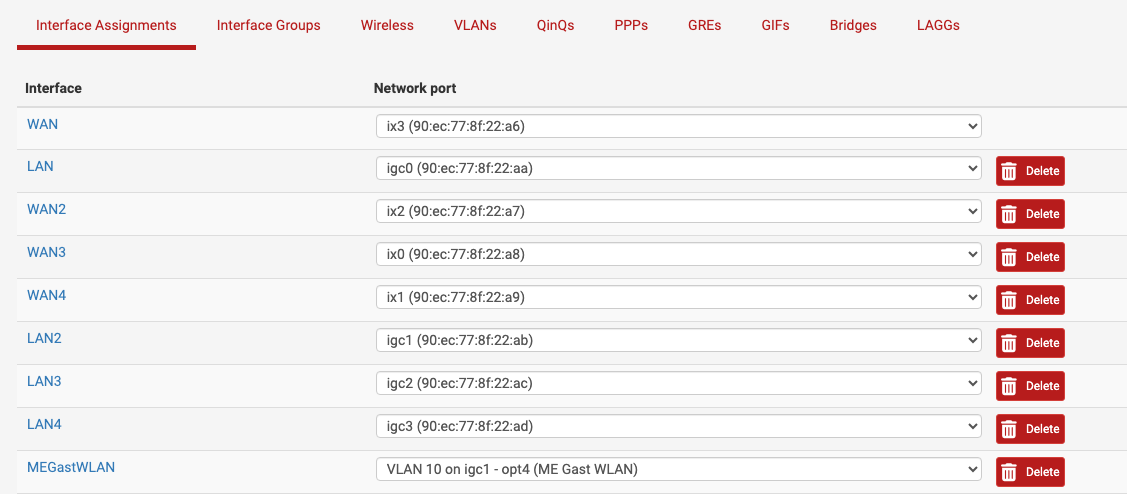Screen dimensions: 1127x494
Task: Switch to the Interface Groups tab
Action: click(x=269, y=25)
